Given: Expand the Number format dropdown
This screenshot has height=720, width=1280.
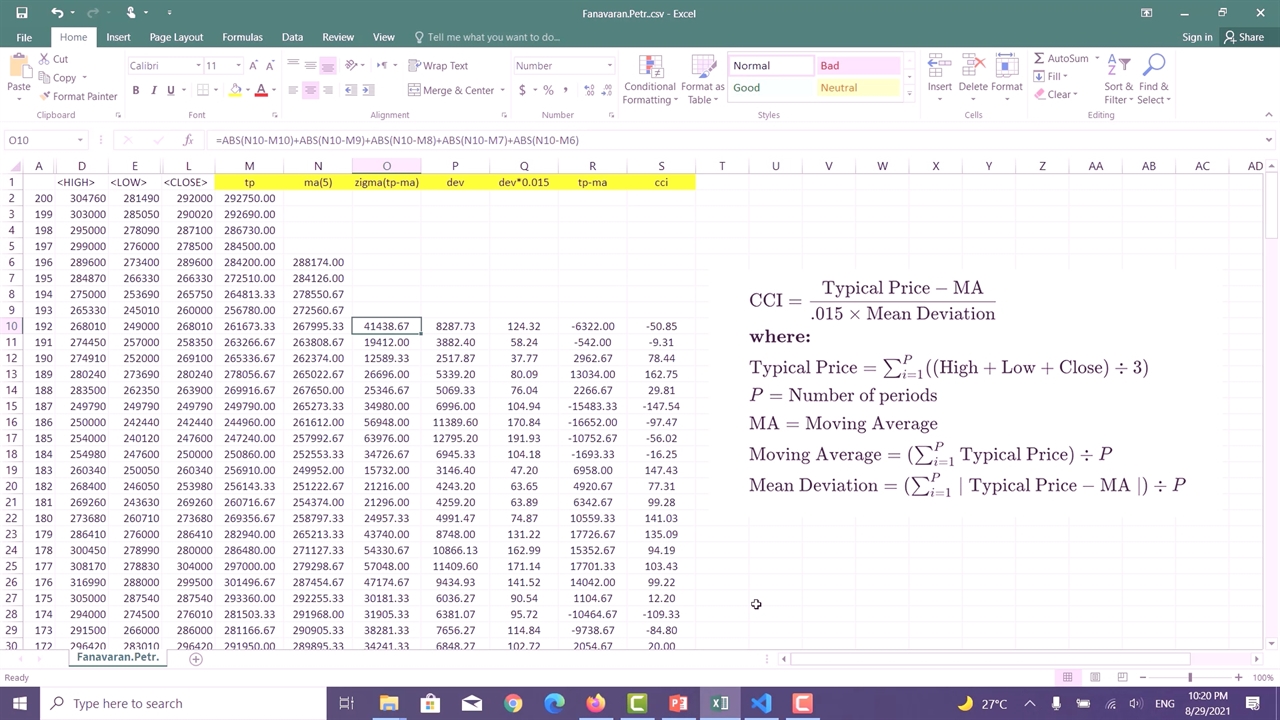Looking at the screenshot, I should tap(609, 66).
